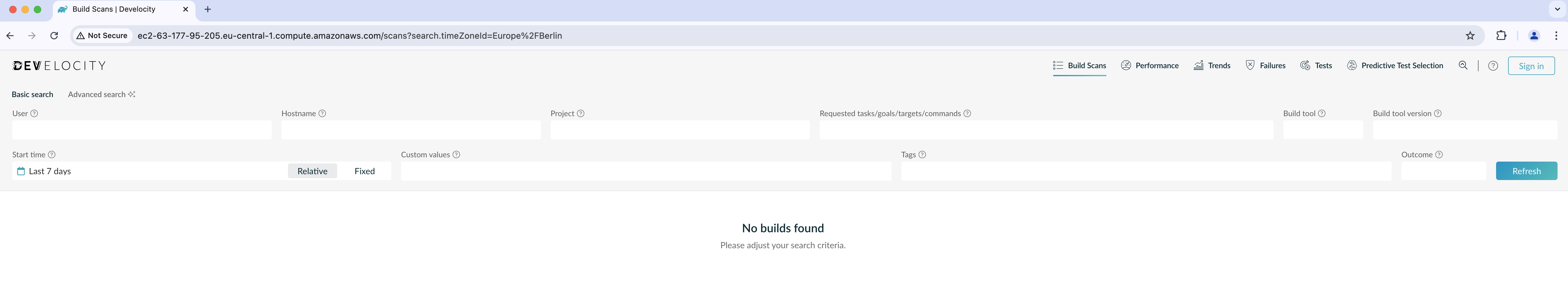1568x298 pixels.
Task: Click the Develocity logo
Action: [58, 65]
